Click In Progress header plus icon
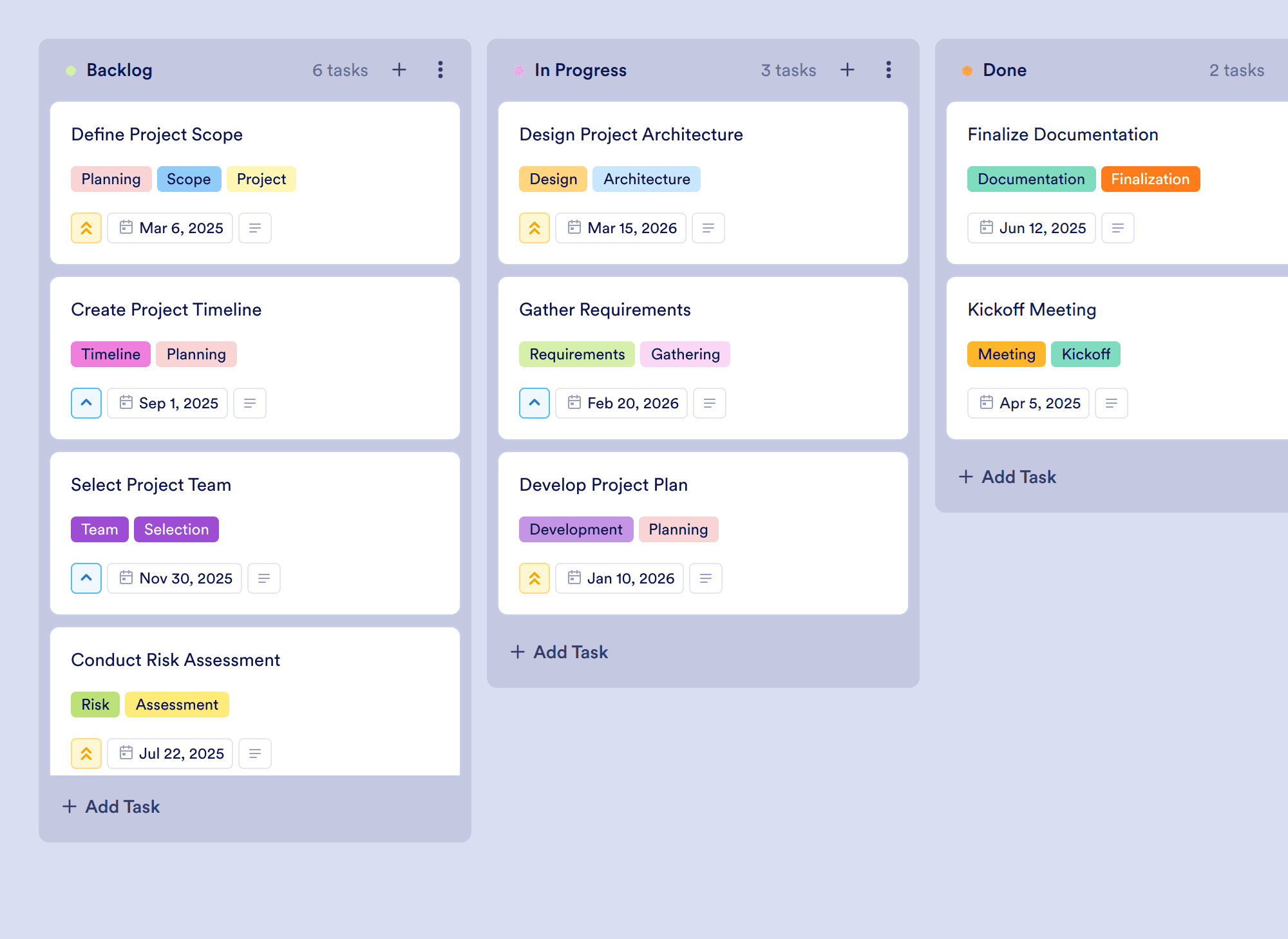The image size is (1288, 939). tap(848, 70)
